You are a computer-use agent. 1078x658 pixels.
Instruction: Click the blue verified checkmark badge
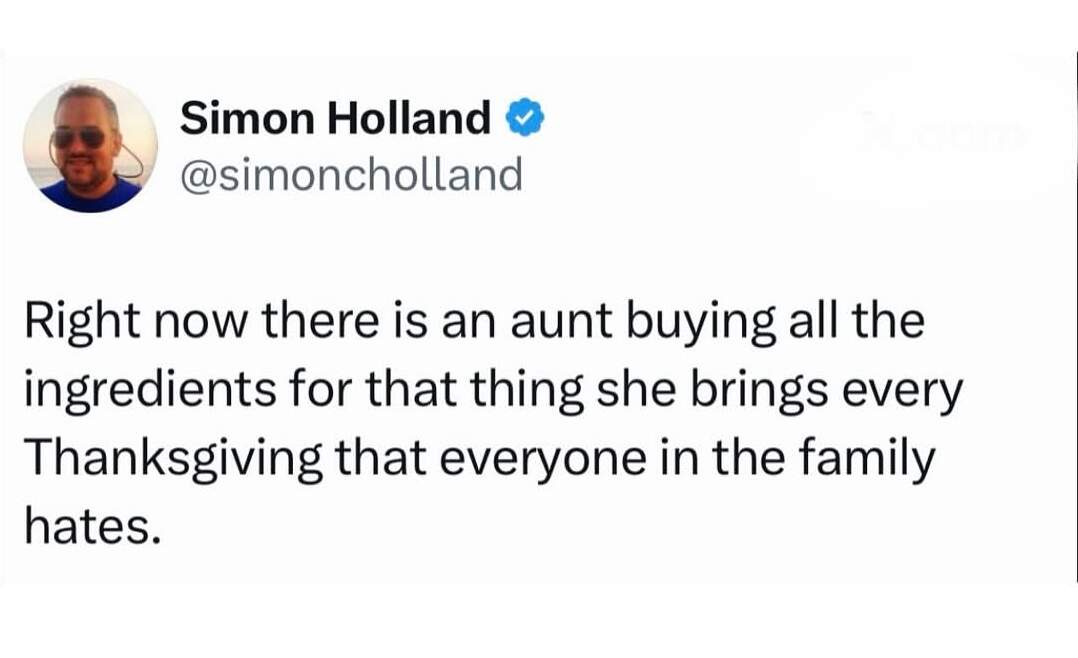[x=527, y=120]
